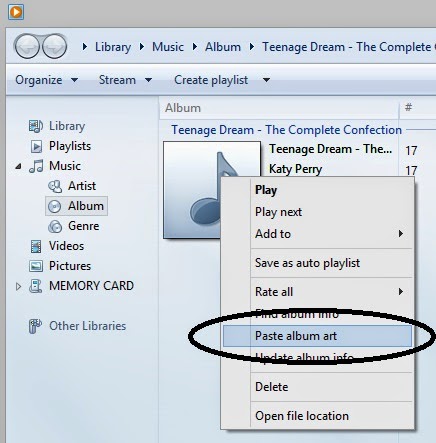Go back with the Back arrow button
Screen dimensions: 436x443
click(x=27, y=46)
